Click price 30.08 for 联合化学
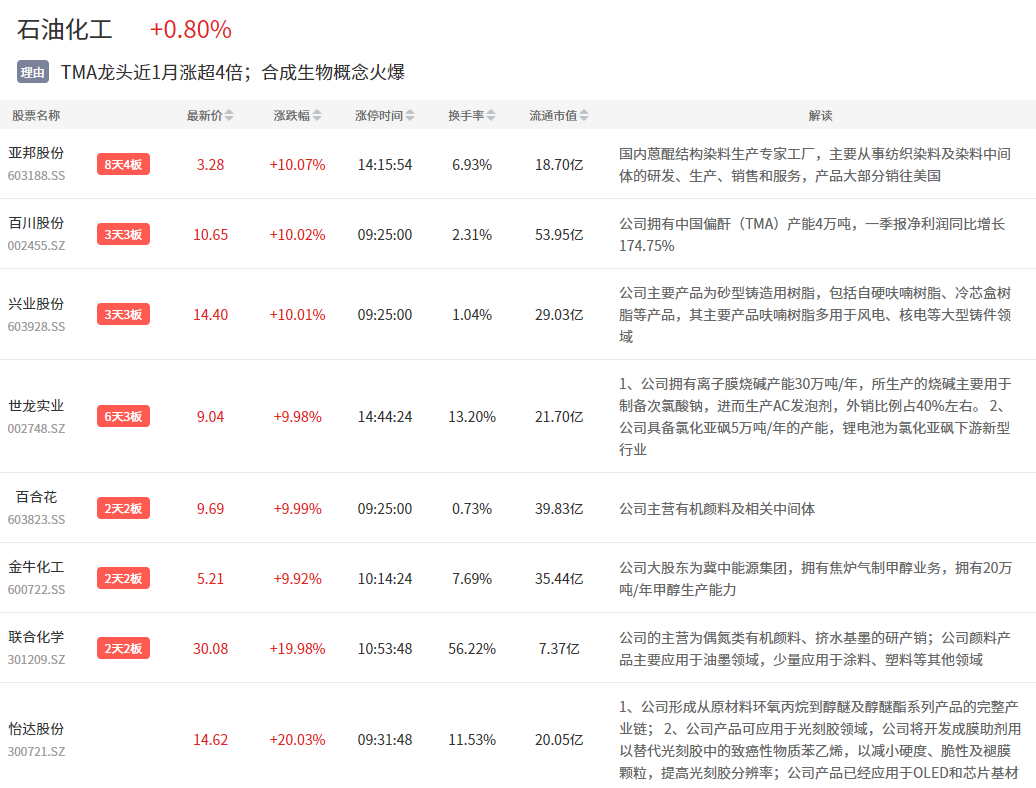Screen dimensions: 1036x788 [211, 649]
